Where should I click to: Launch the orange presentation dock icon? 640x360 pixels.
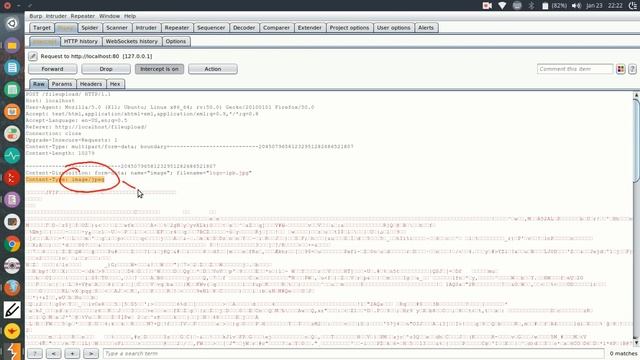click(x=12, y=111)
